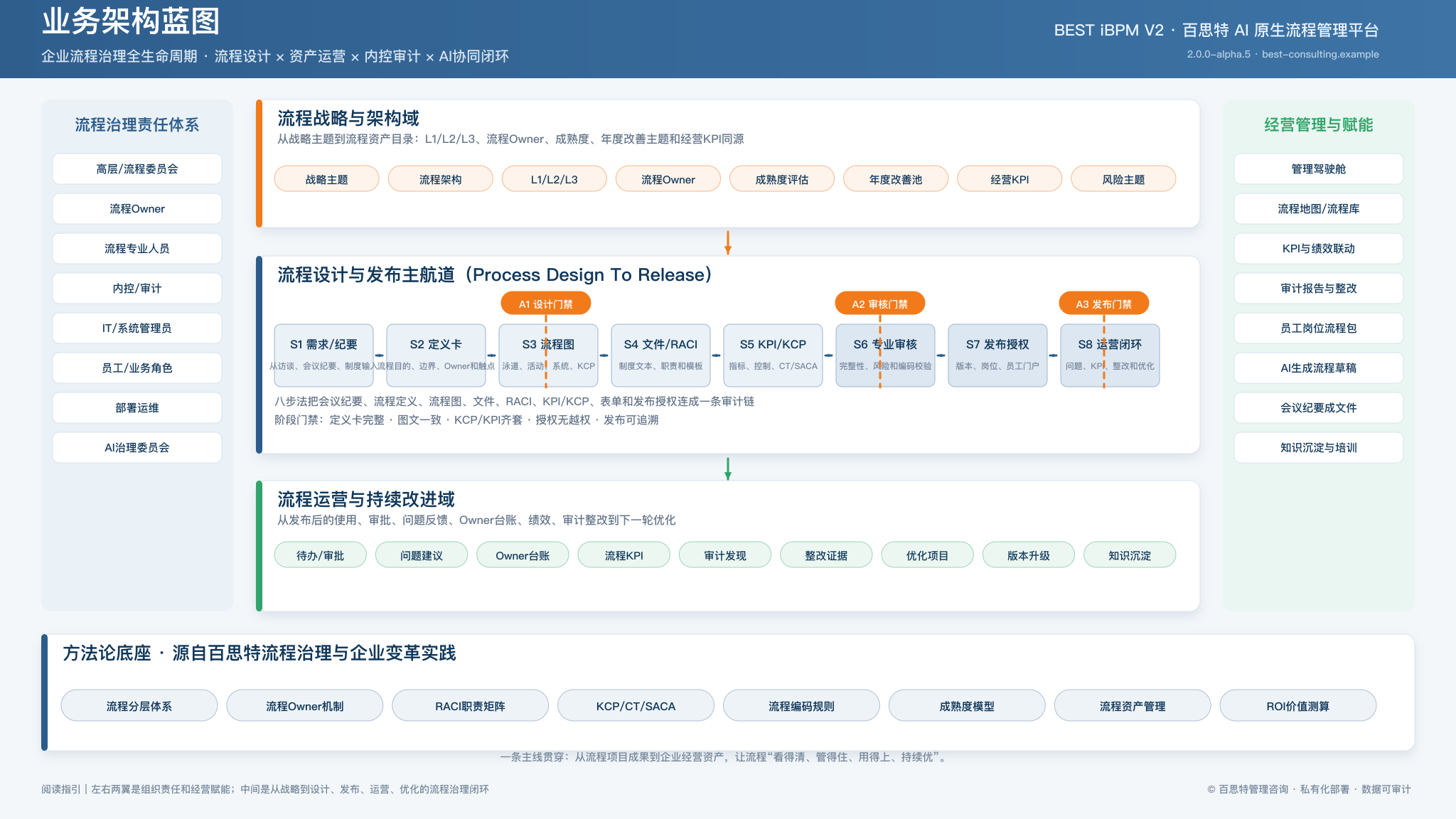1456x819 pixels.
Task: Open the 管理驾驶舱 item
Action: tap(1319, 169)
